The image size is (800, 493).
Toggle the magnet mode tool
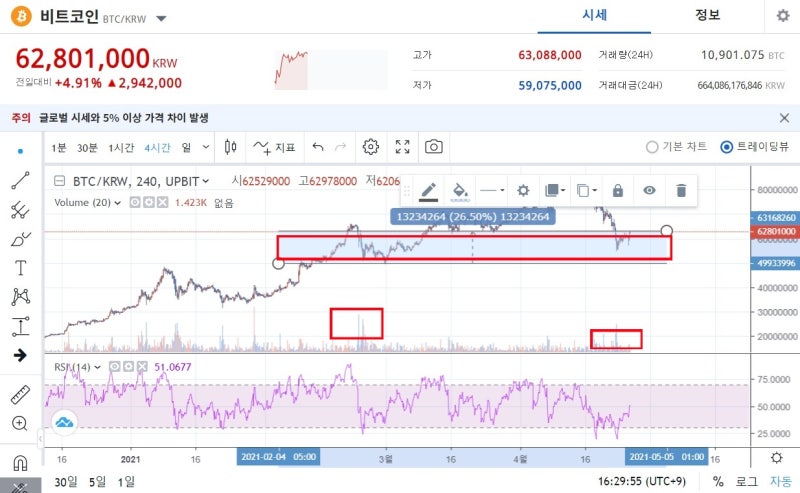pos(20,463)
